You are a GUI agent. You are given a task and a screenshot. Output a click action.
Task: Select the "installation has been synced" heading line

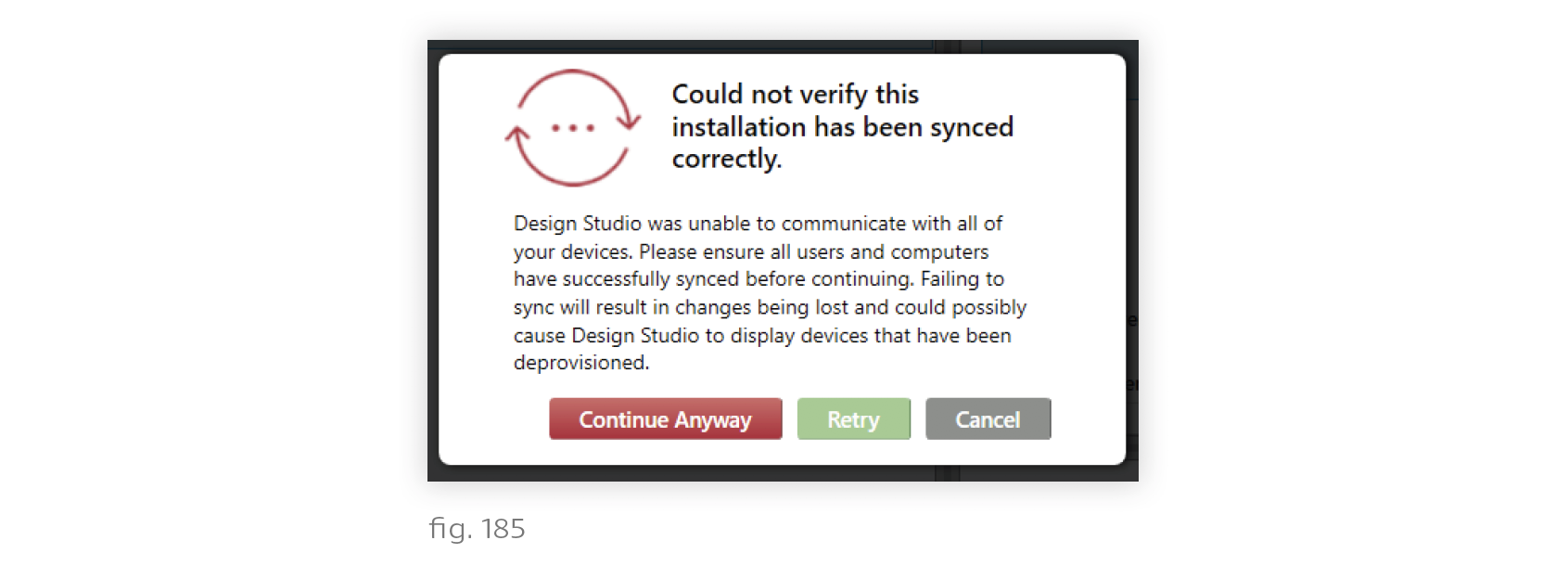pyautogui.click(x=842, y=127)
